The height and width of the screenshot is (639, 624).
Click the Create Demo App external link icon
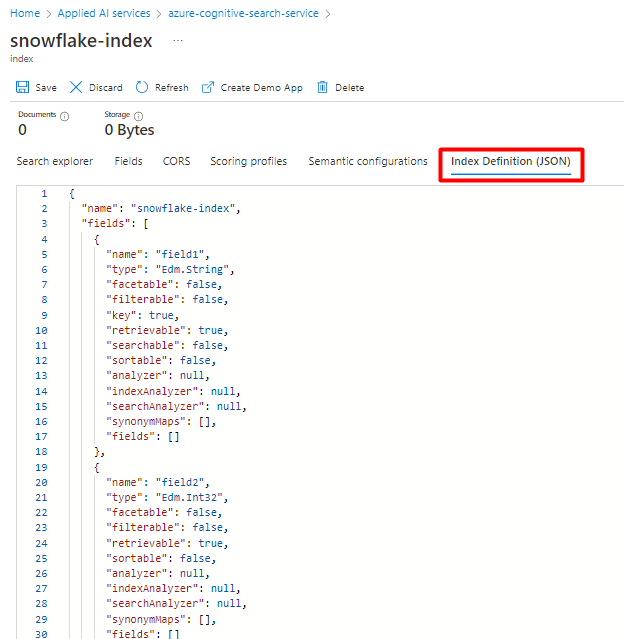pyautogui.click(x=208, y=87)
